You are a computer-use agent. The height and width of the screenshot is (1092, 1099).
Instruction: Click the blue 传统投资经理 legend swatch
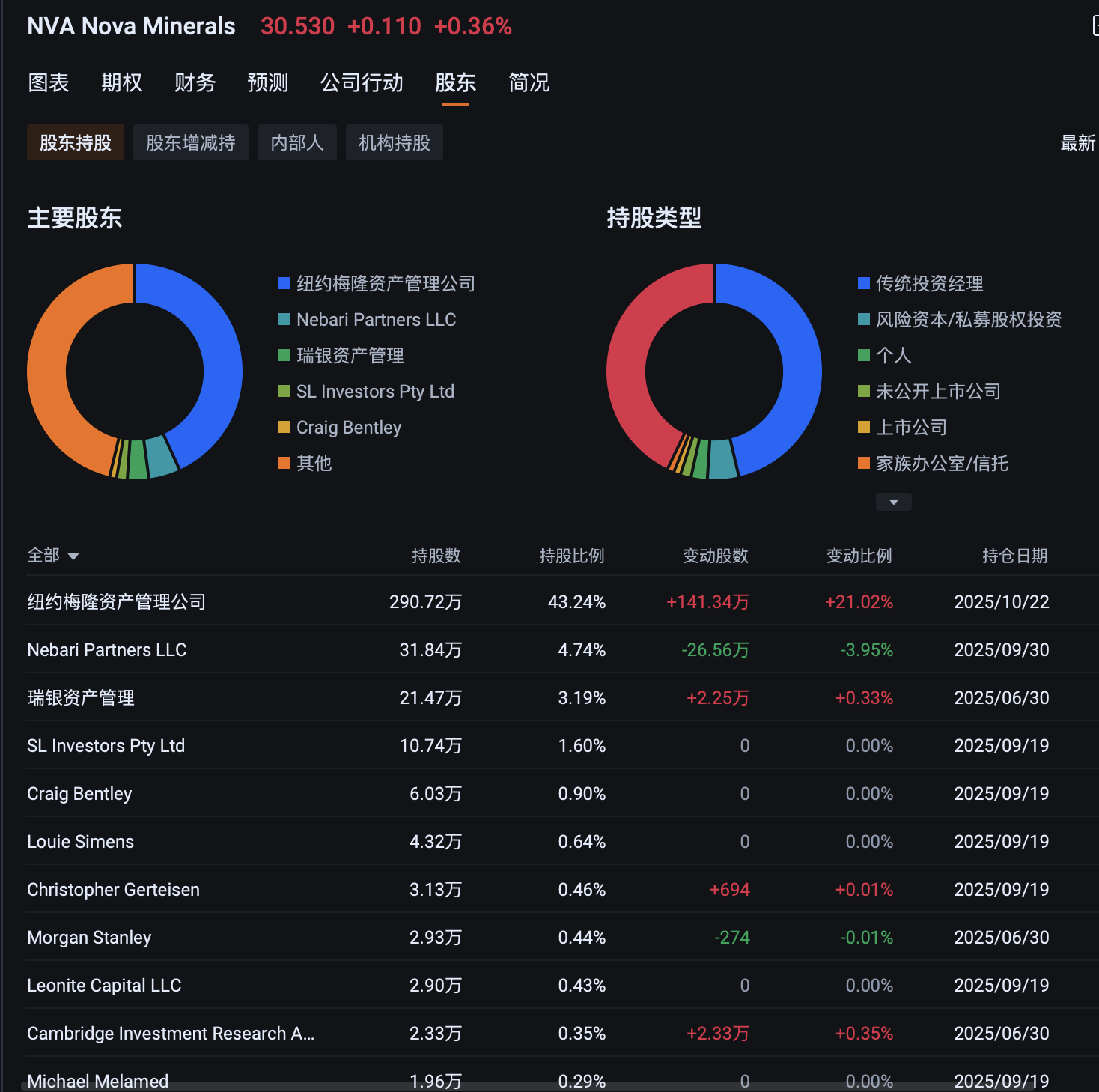pyautogui.click(x=864, y=283)
